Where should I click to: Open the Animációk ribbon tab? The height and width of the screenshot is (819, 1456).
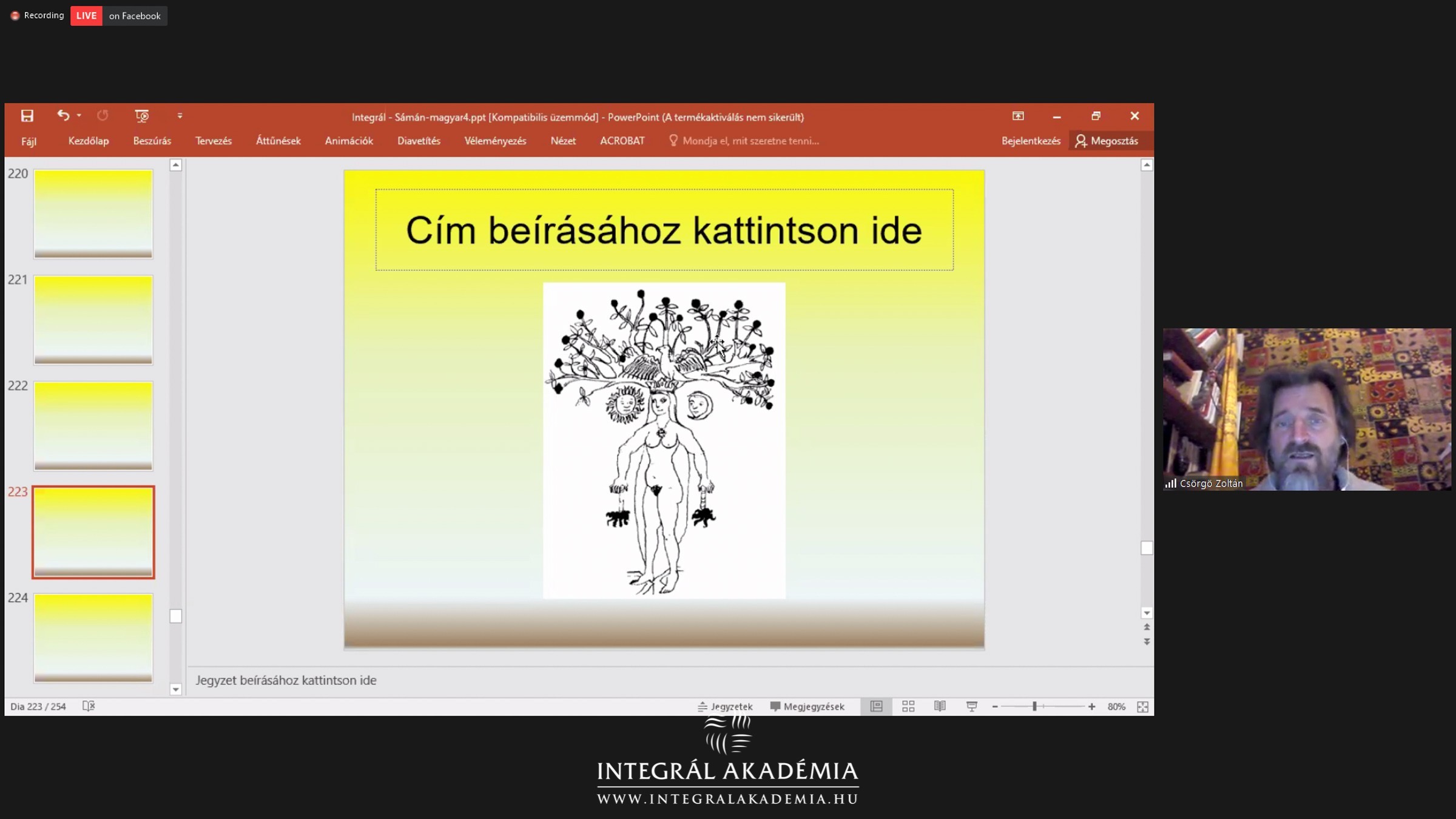pyautogui.click(x=349, y=141)
